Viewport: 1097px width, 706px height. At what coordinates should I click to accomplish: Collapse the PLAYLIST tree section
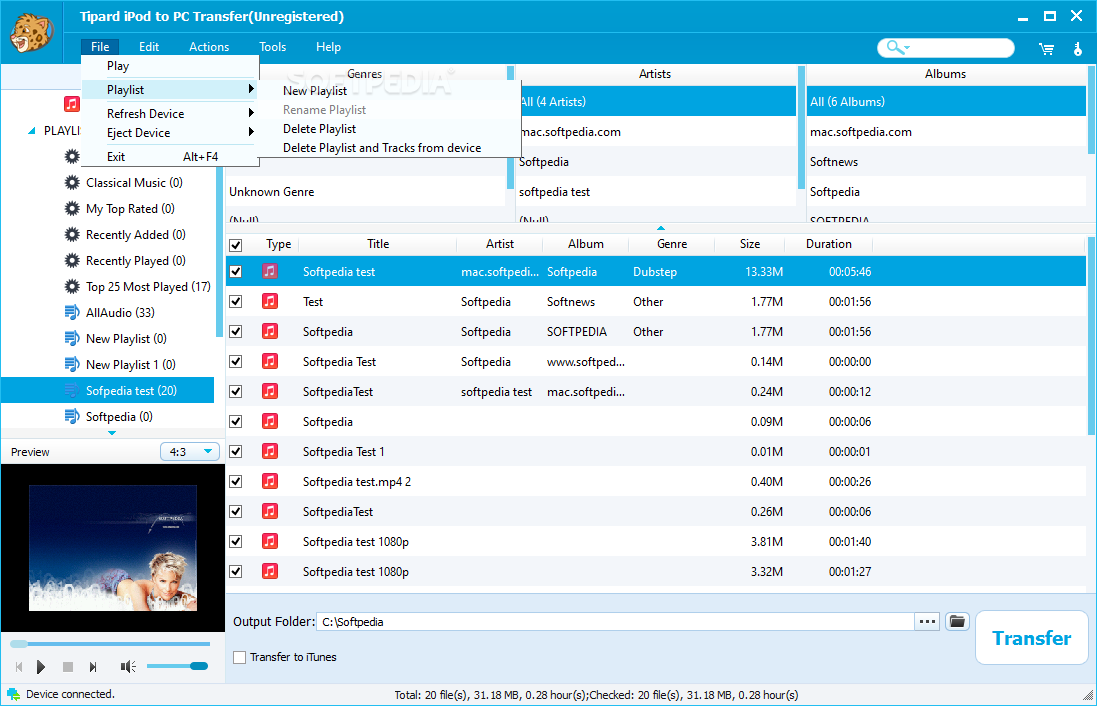(x=31, y=131)
